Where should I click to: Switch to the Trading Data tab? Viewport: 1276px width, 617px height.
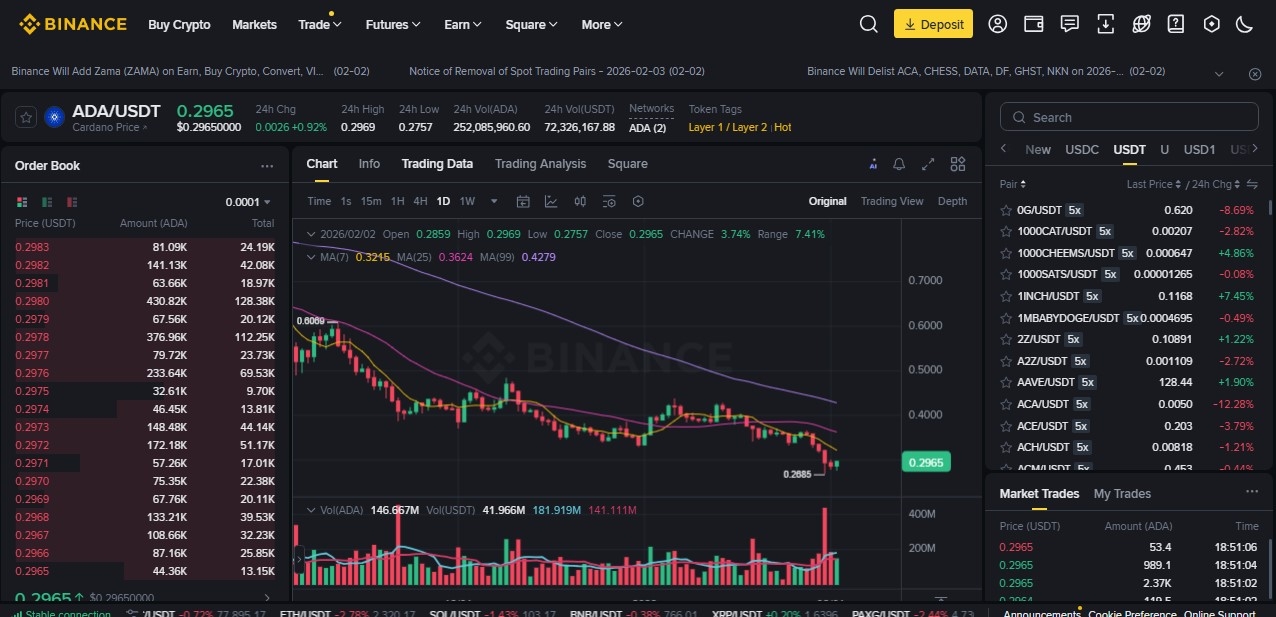pyautogui.click(x=437, y=164)
